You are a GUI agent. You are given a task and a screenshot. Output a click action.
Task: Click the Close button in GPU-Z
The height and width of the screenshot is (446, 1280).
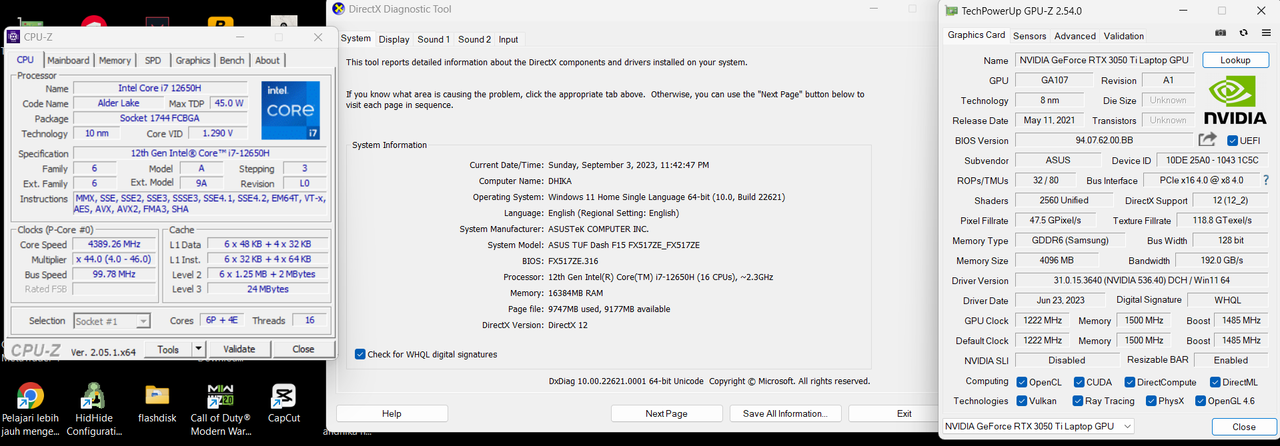(x=1244, y=426)
